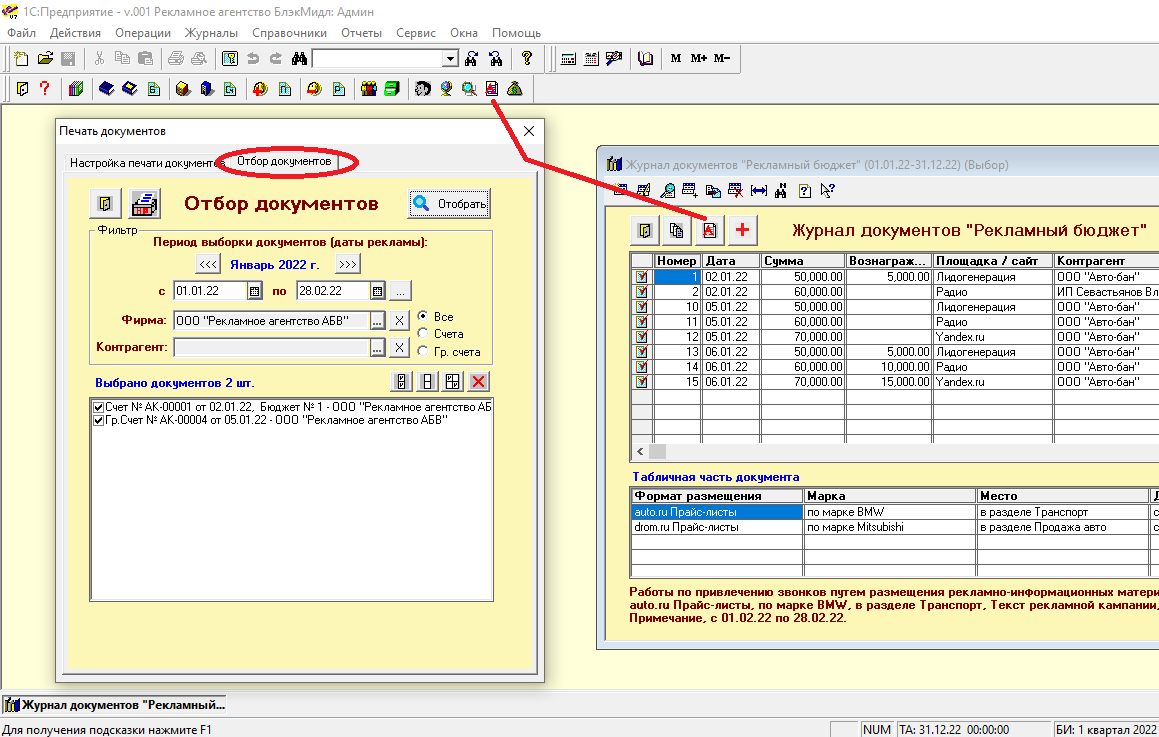Click the journal table horizontal scroll left arrow
This screenshot has height=737, width=1159.
coord(640,451)
